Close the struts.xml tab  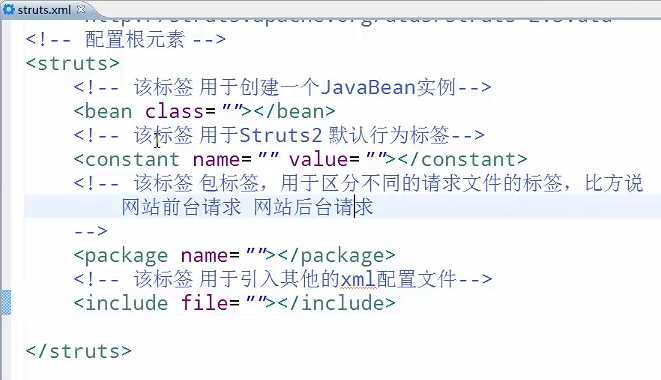[81, 9]
